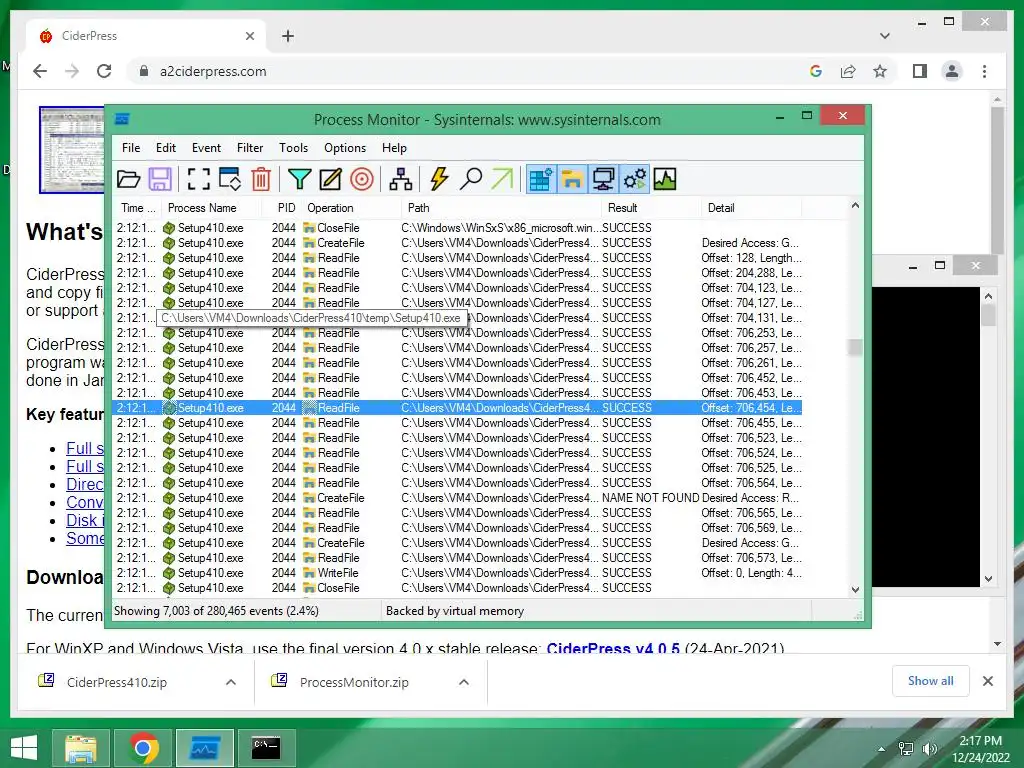Open the Help menu

click(394, 148)
